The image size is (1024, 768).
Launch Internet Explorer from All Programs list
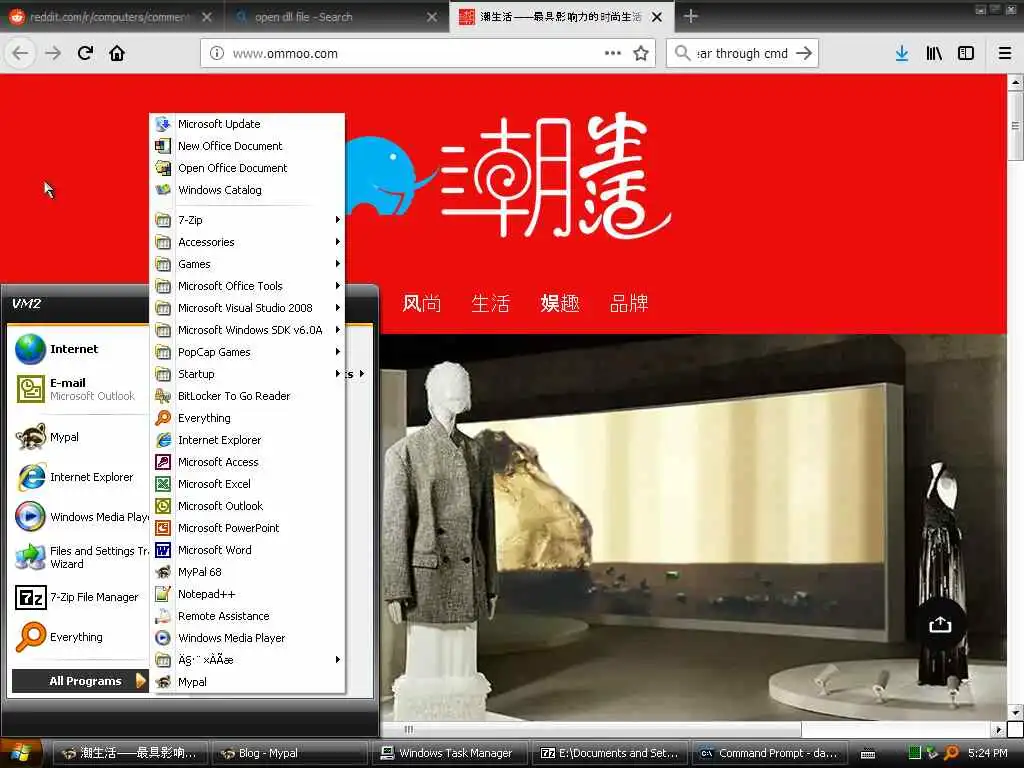[247, 440]
